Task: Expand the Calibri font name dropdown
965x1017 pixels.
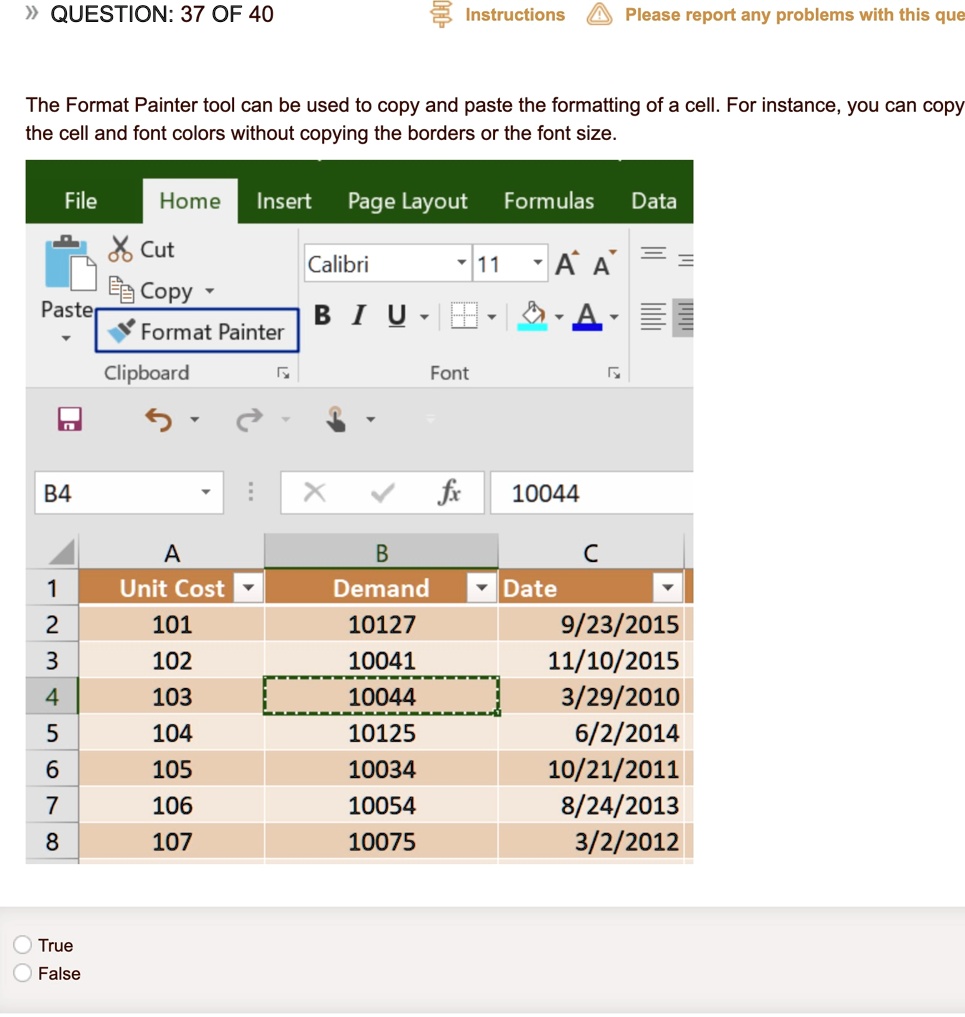Action: pos(461,264)
